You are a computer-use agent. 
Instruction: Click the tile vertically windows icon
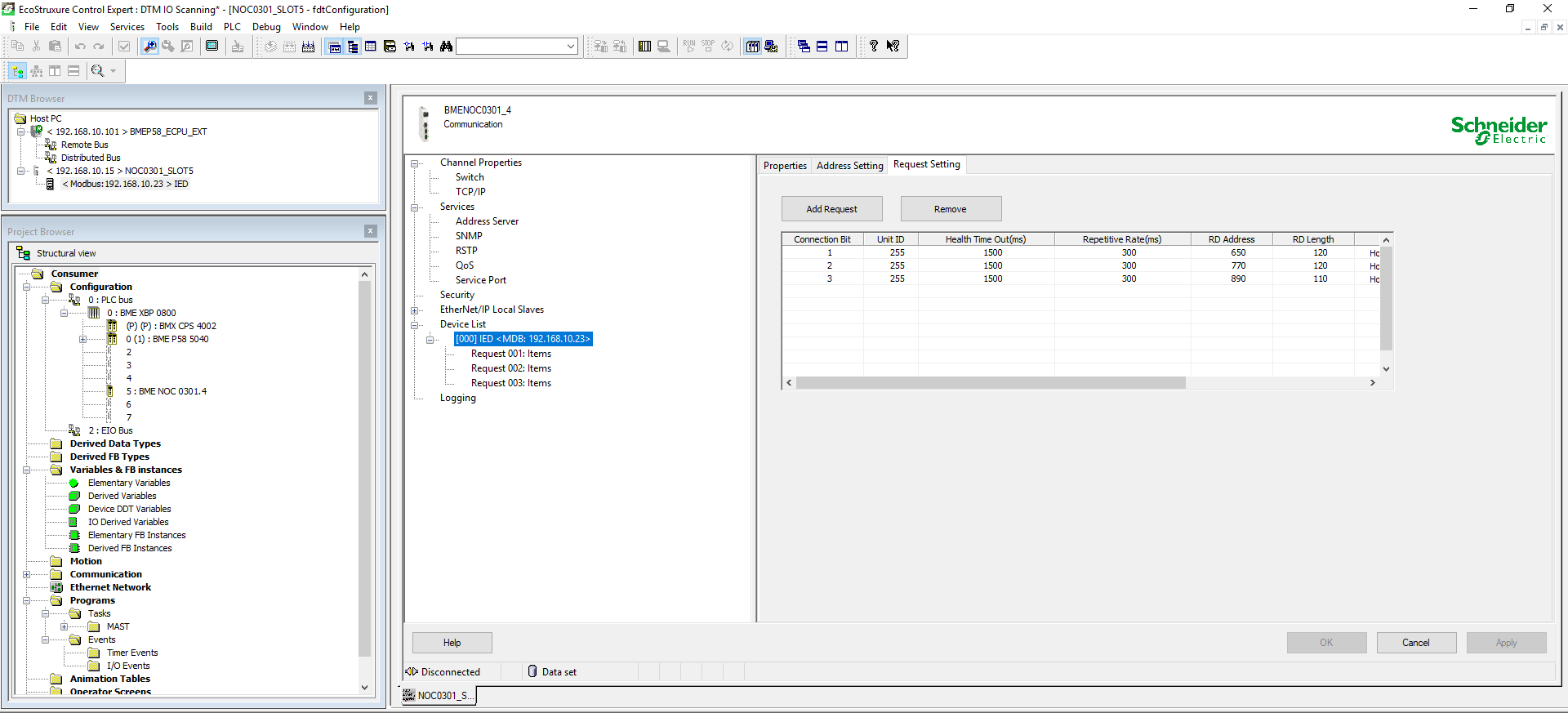tap(841, 47)
